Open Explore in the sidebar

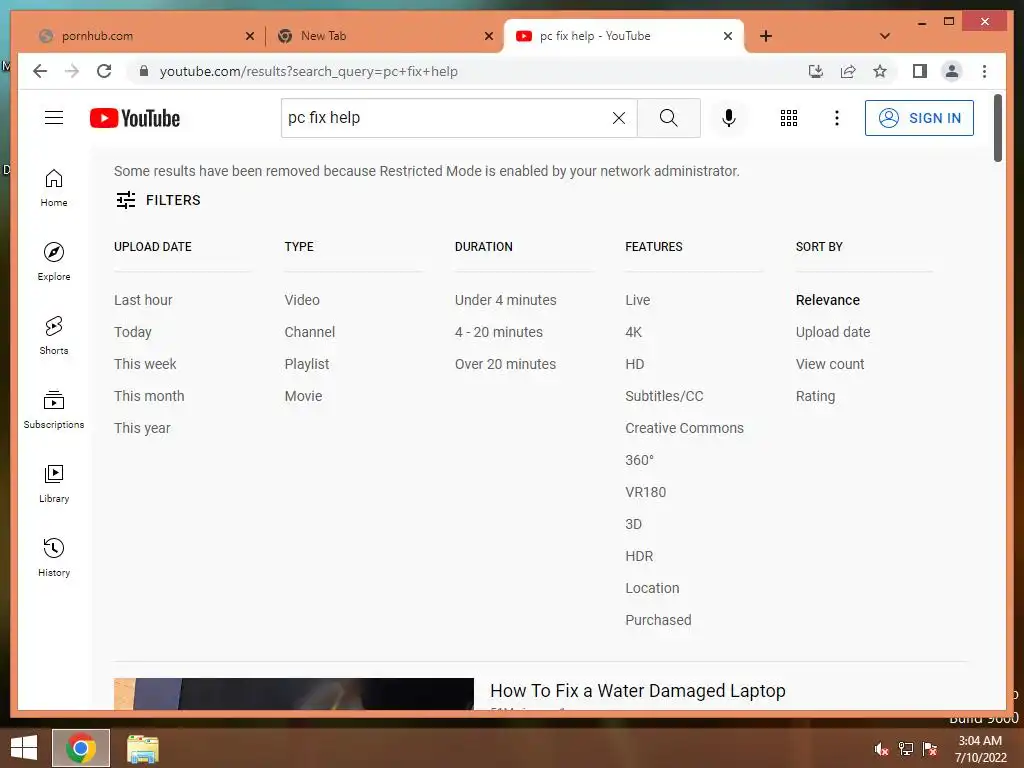point(54,262)
